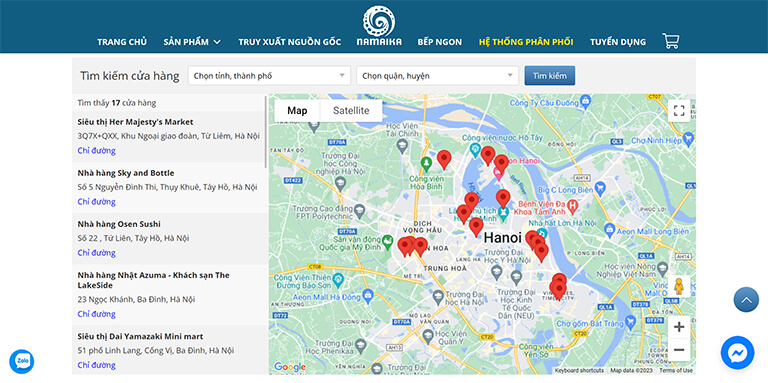Click the Học Viện Quân Y marker

(x=428, y=336)
